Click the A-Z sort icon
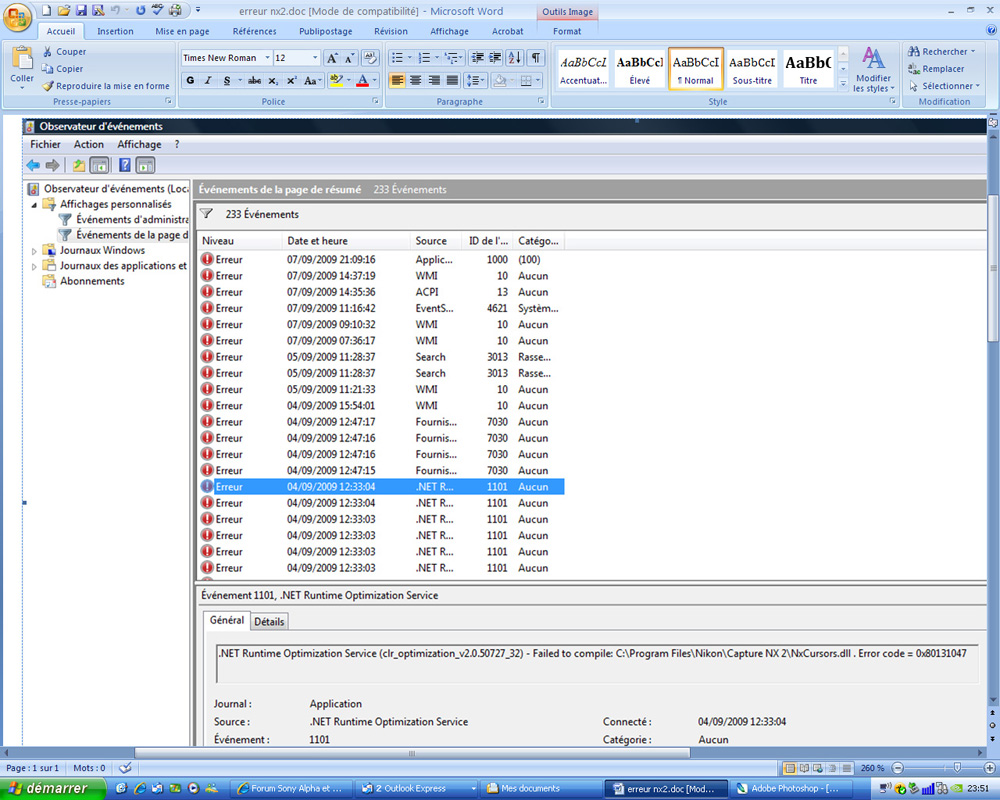Image resolution: width=1000 pixels, height=800 pixels. pyautogui.click(x=515, y=58)
